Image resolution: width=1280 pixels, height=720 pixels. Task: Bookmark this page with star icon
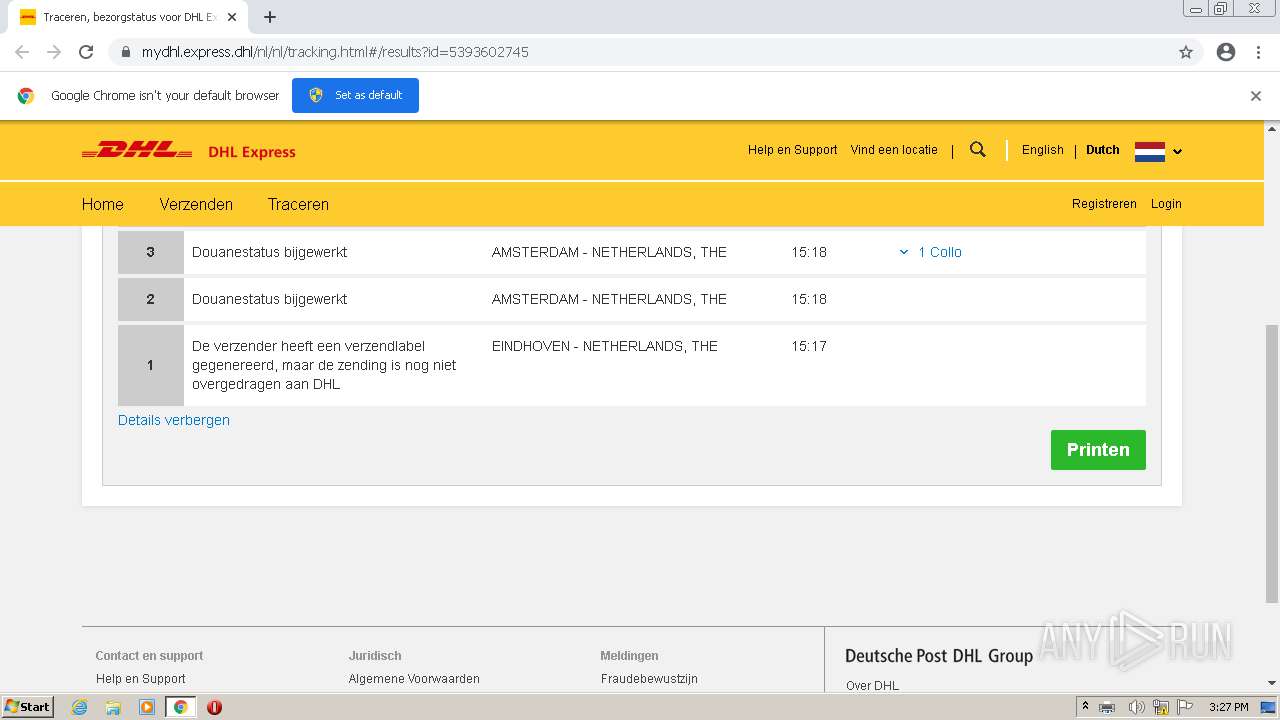pyautogui.click(x=1186, y=52)
